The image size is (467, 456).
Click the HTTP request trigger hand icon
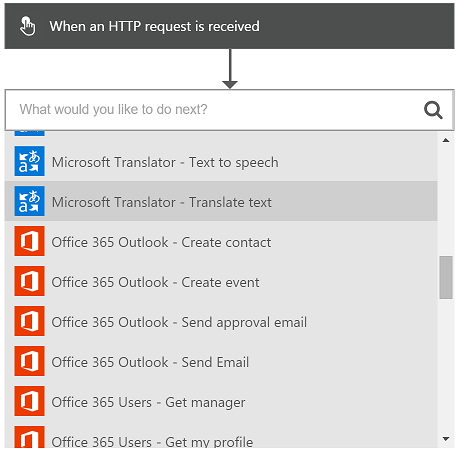click(x=27, y=26)
